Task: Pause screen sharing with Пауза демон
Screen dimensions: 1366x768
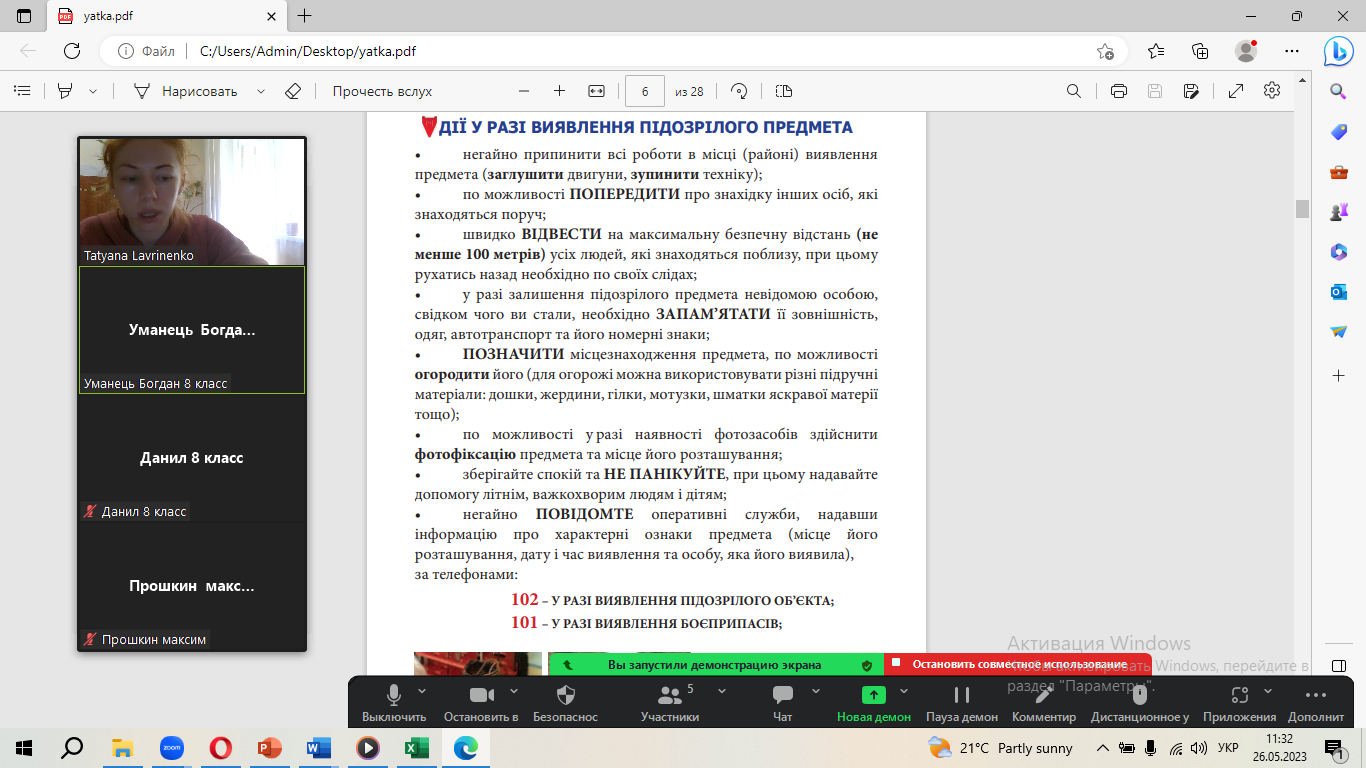Action: pos(962,703)
